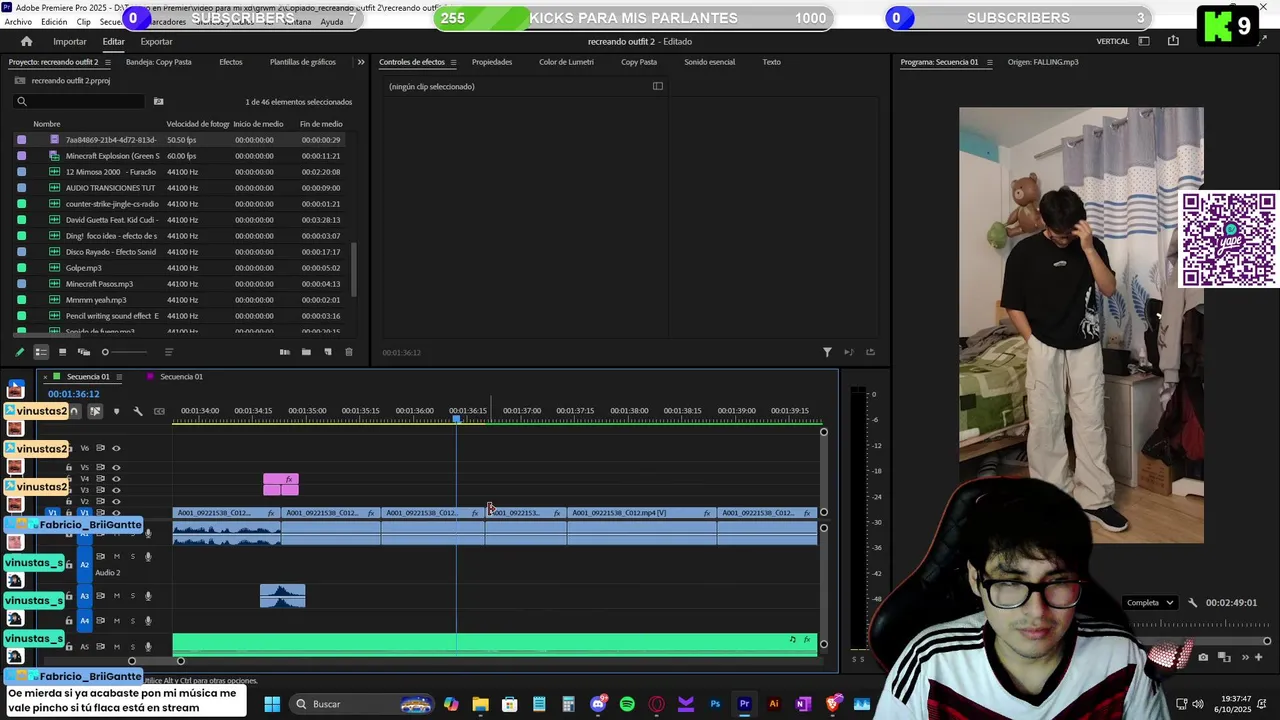Solo audio track A4
The image size is (1280, 720).
pos(132,621)
